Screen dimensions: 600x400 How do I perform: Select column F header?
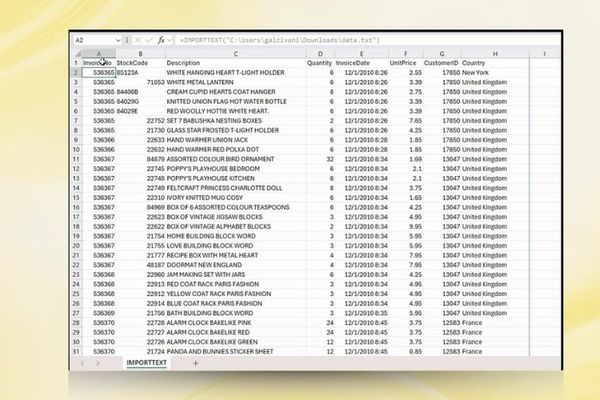pos(406,54)
